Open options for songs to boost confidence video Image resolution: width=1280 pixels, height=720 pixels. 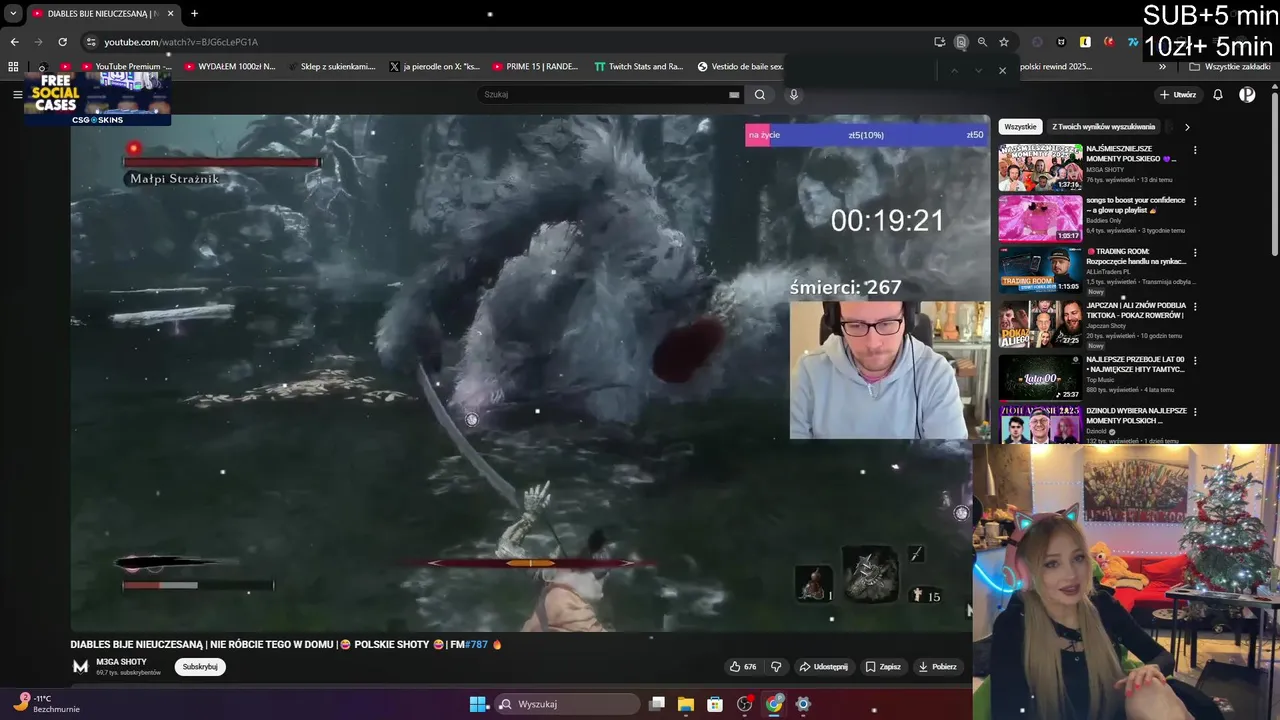pyautogui.click(x=1195, y=201)
